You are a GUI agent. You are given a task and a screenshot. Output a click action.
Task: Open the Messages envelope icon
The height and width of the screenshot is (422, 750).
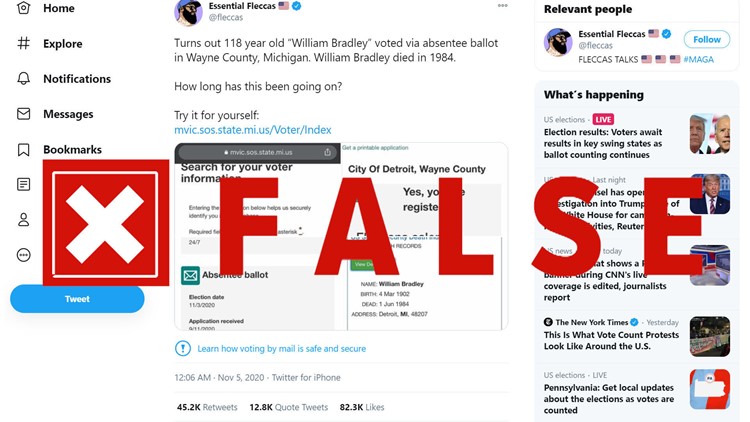click(23, 114)
